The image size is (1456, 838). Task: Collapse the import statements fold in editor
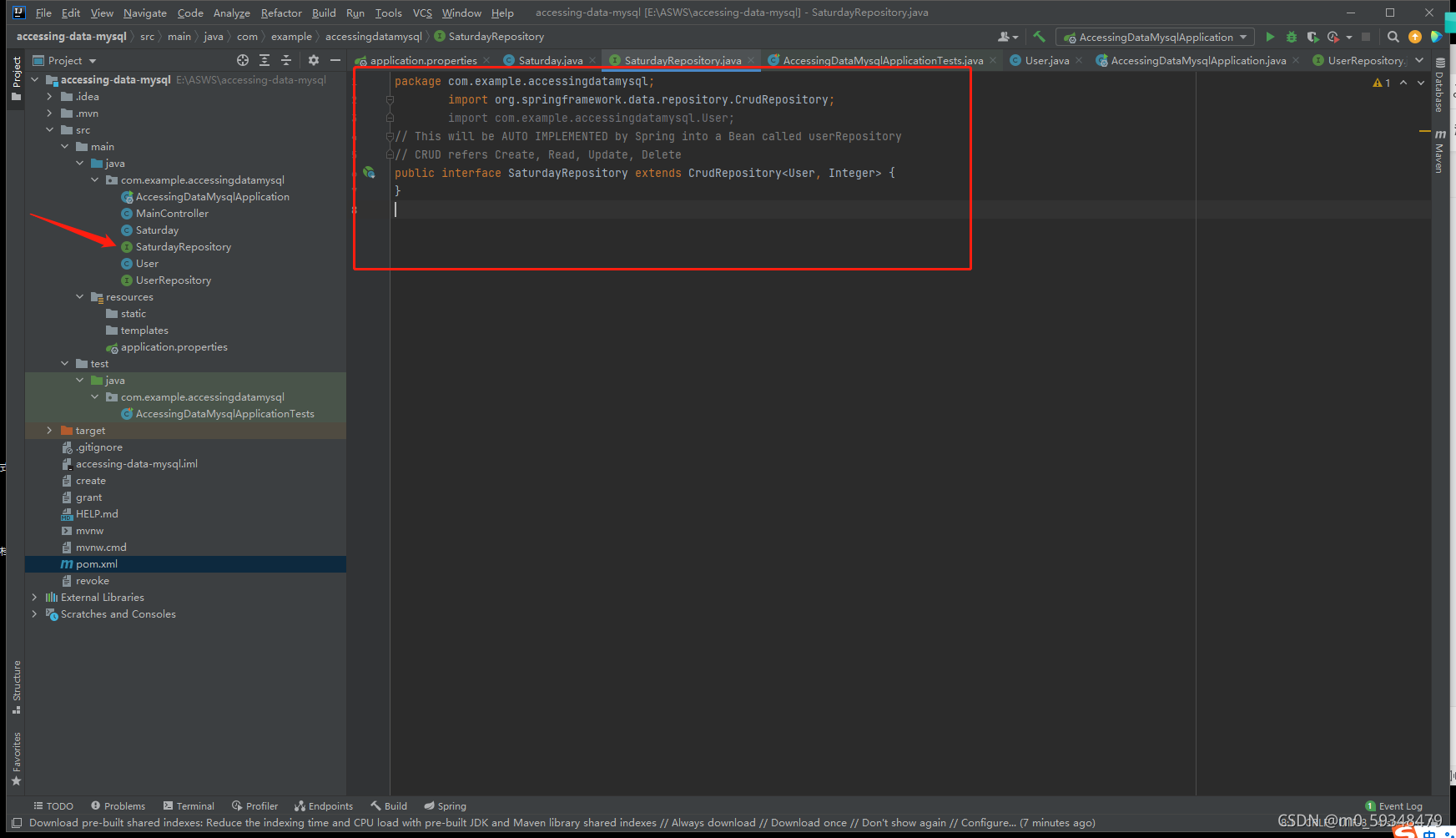coord(390,99)
